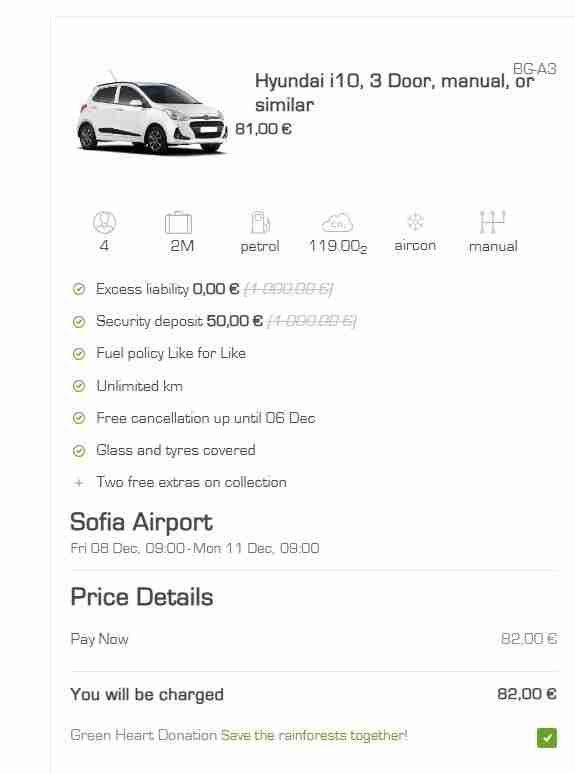Image resolution: width=575 pixels, height=774 pixels.
Task: Open the Save the rainforests together link
Action: (x=314, y=735)
